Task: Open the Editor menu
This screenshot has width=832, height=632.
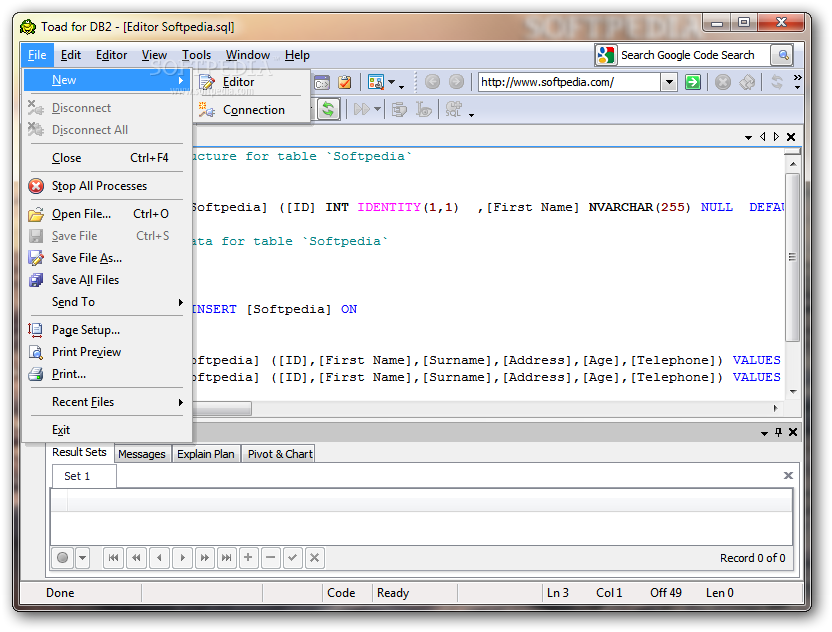Action: (x=111, y=55)
